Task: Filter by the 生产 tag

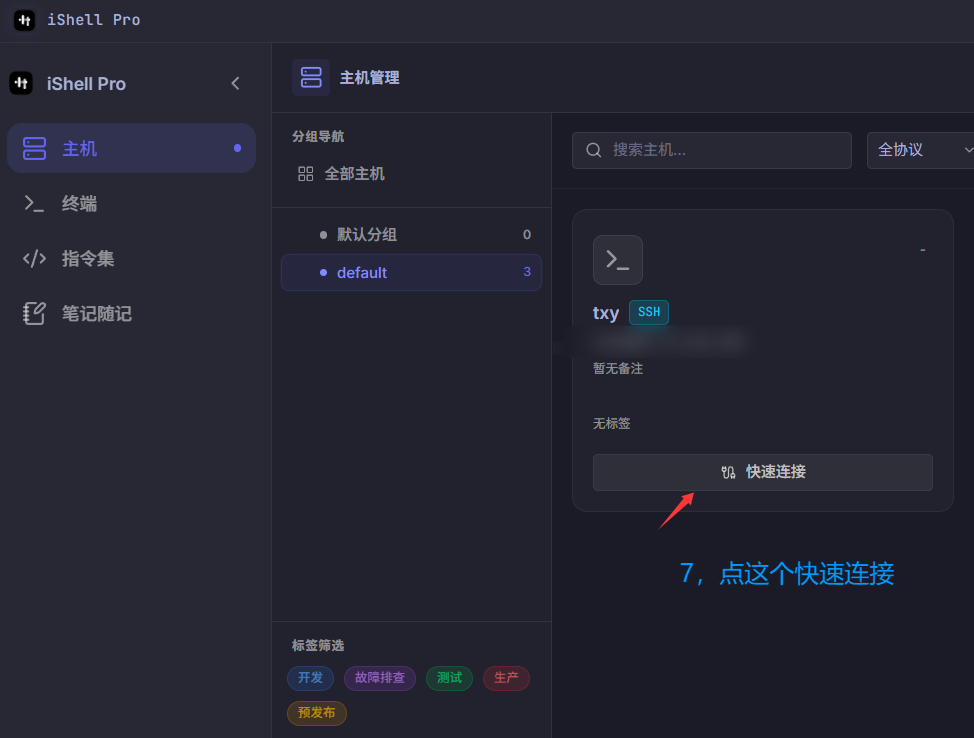Action: point(506,678)
